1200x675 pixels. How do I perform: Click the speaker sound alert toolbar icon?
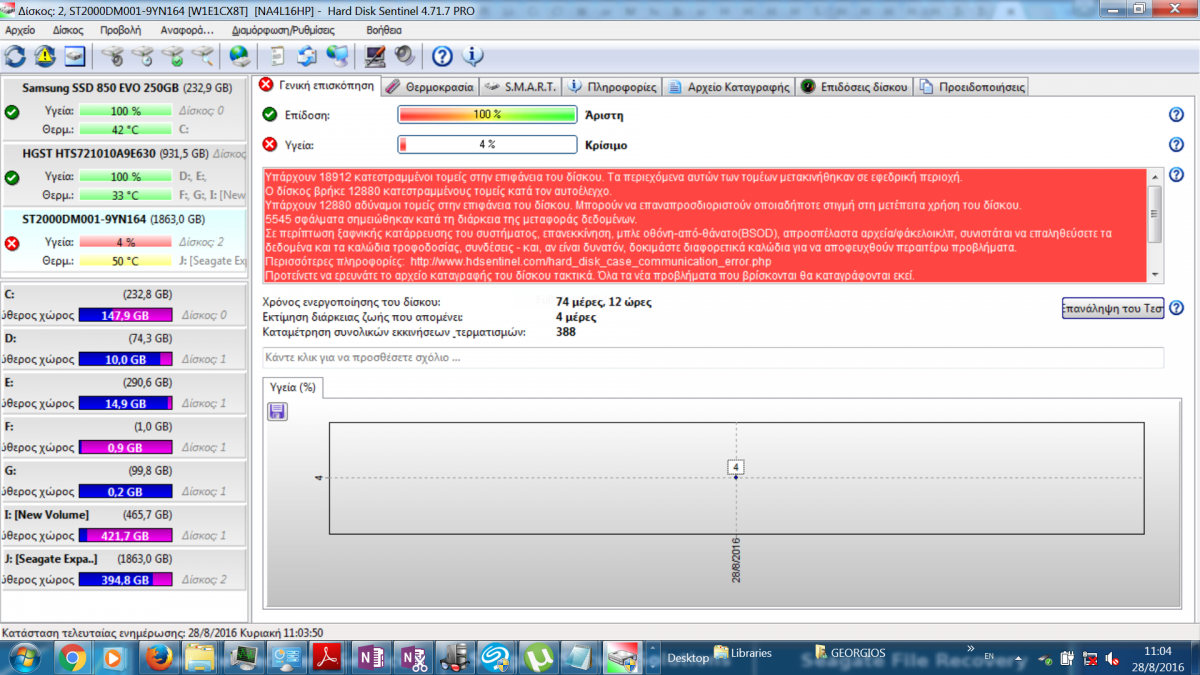[404, 55]
